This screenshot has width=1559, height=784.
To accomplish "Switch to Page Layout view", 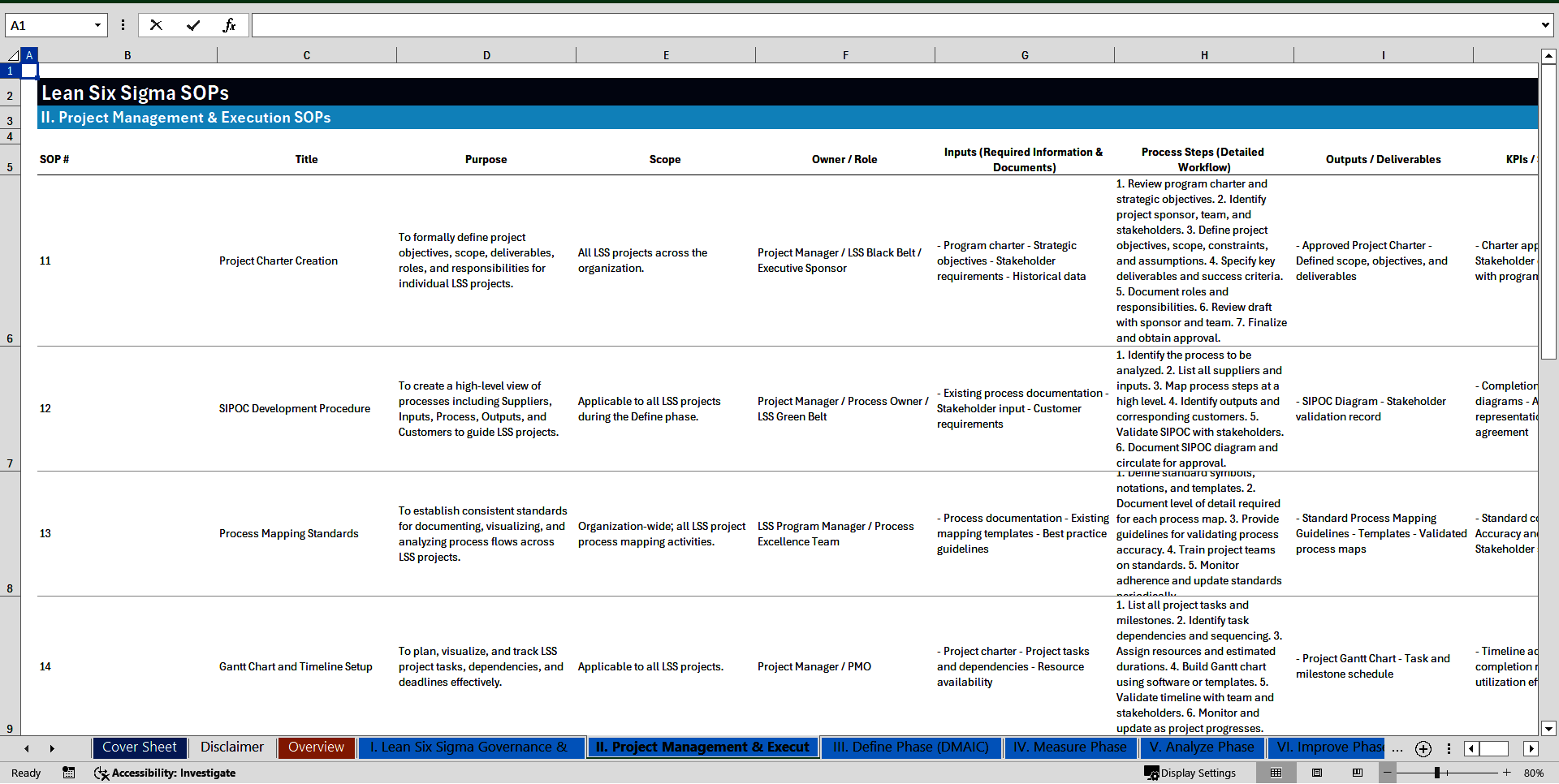I will [1317, 773].
